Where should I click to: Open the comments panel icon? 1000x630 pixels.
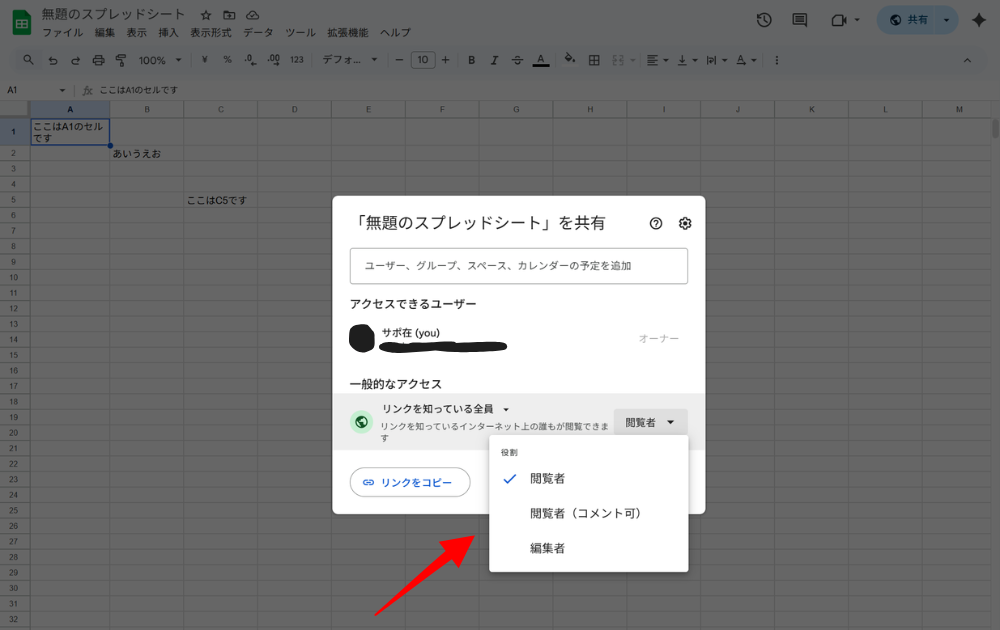tap(799, 20)
